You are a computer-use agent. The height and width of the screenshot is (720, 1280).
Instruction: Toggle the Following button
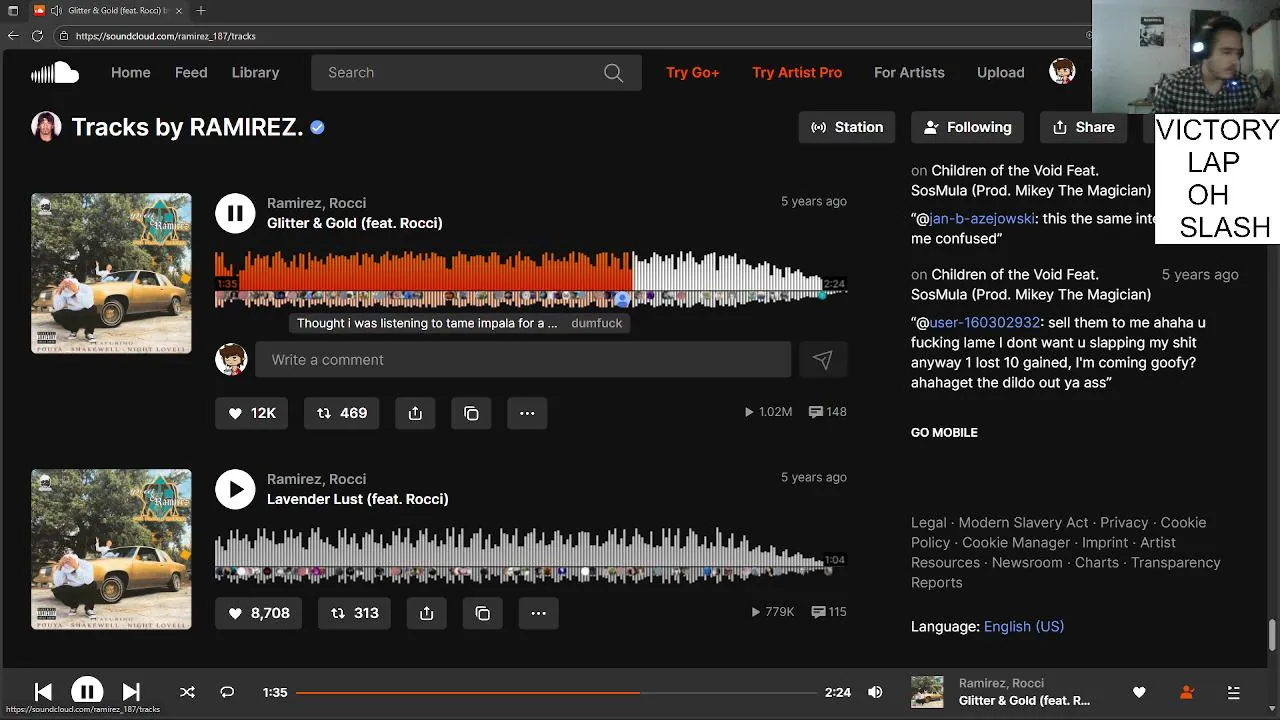(967, 127)
